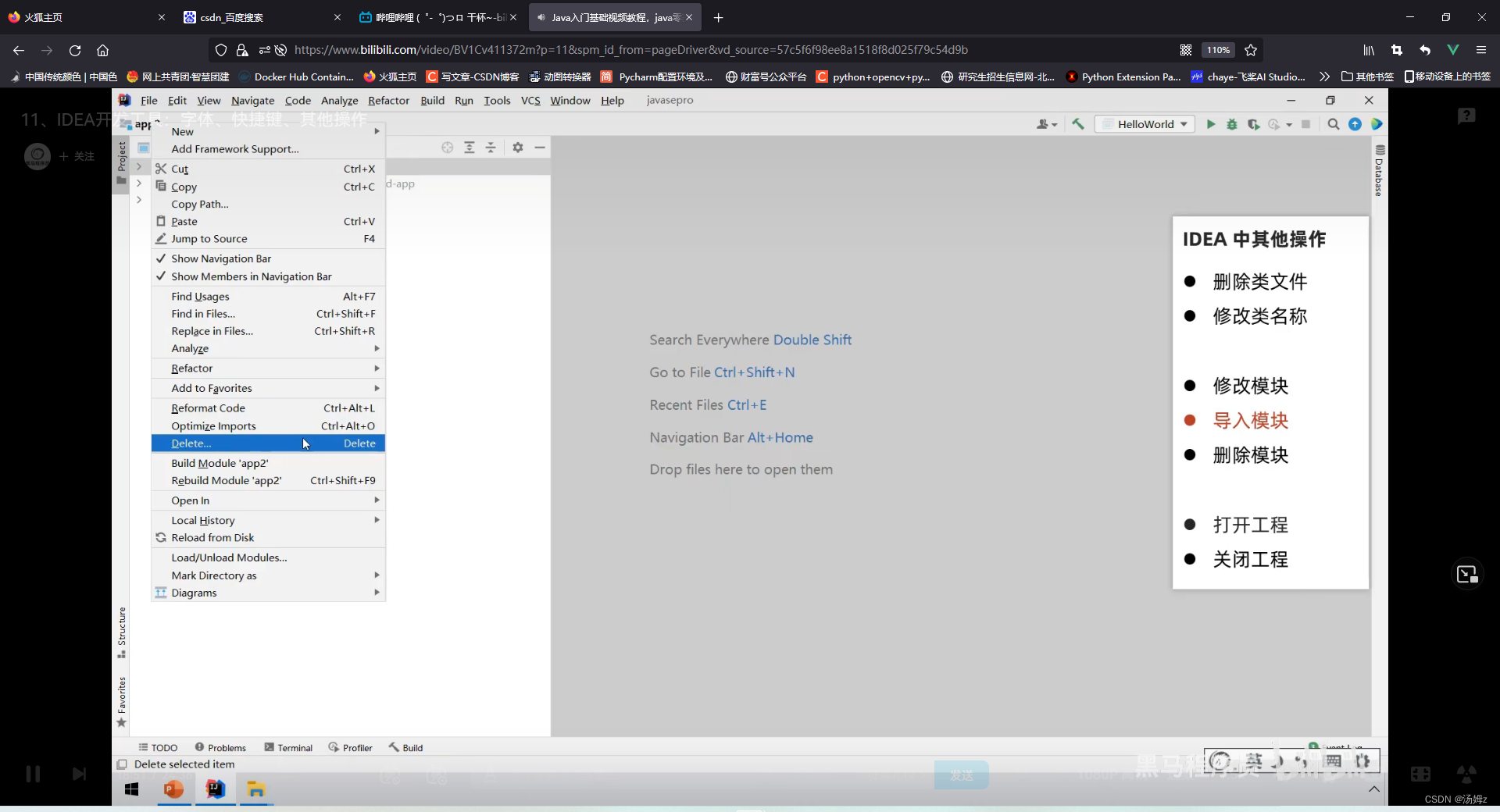This screenshot has width=1500, height=812.
Task: Select Delete... in the context menu
Action: tap(268, 443)
